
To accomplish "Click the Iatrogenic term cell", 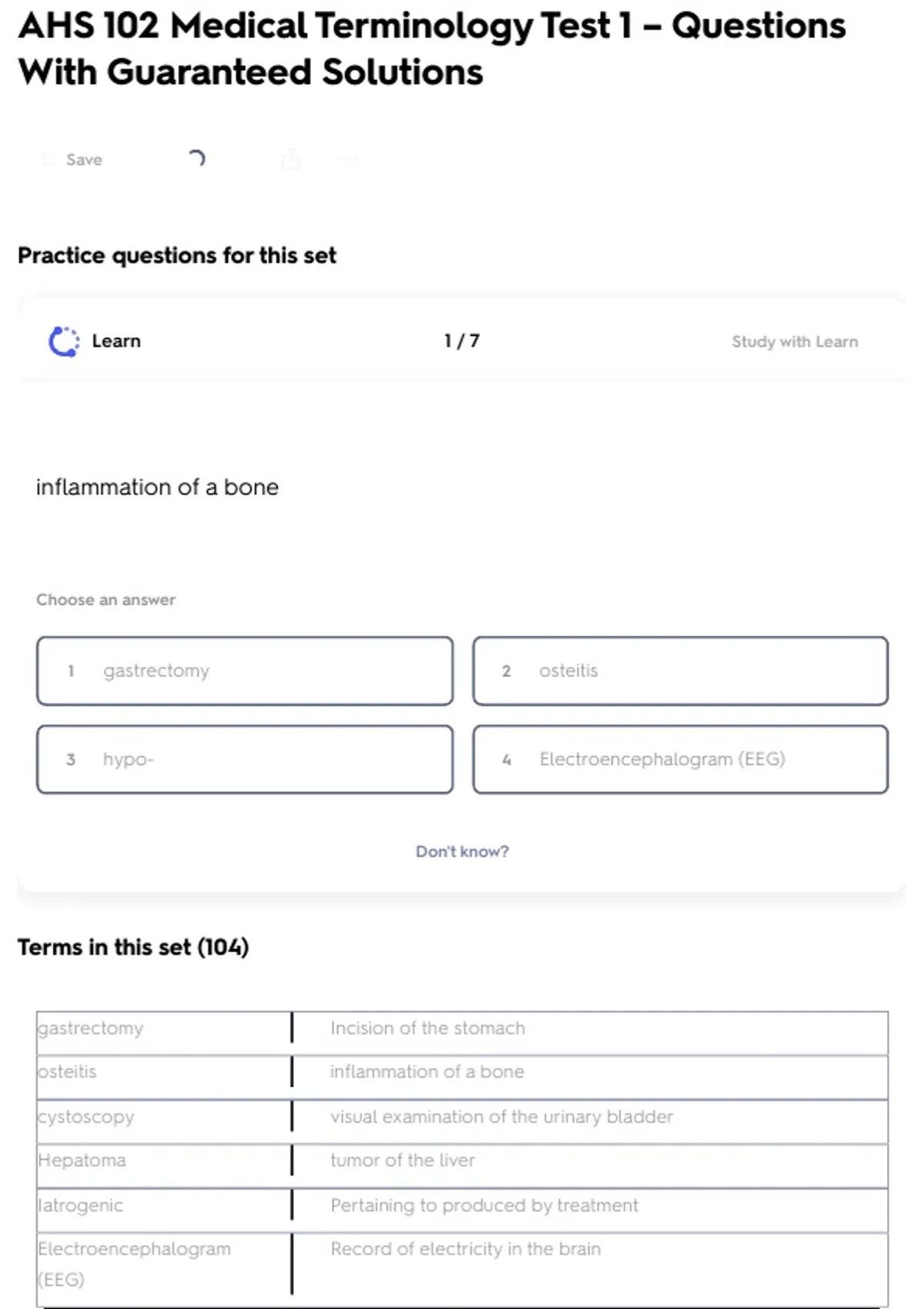I will click(x=81, y=1205).
